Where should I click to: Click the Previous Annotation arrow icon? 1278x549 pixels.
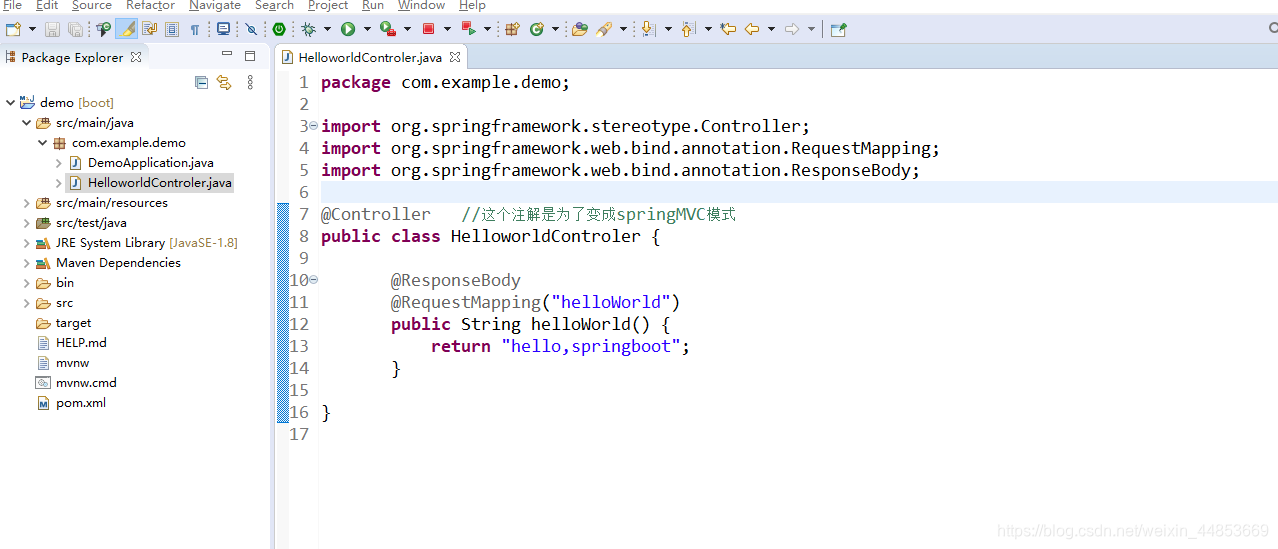pyautogui.click(x=688, y=29)
